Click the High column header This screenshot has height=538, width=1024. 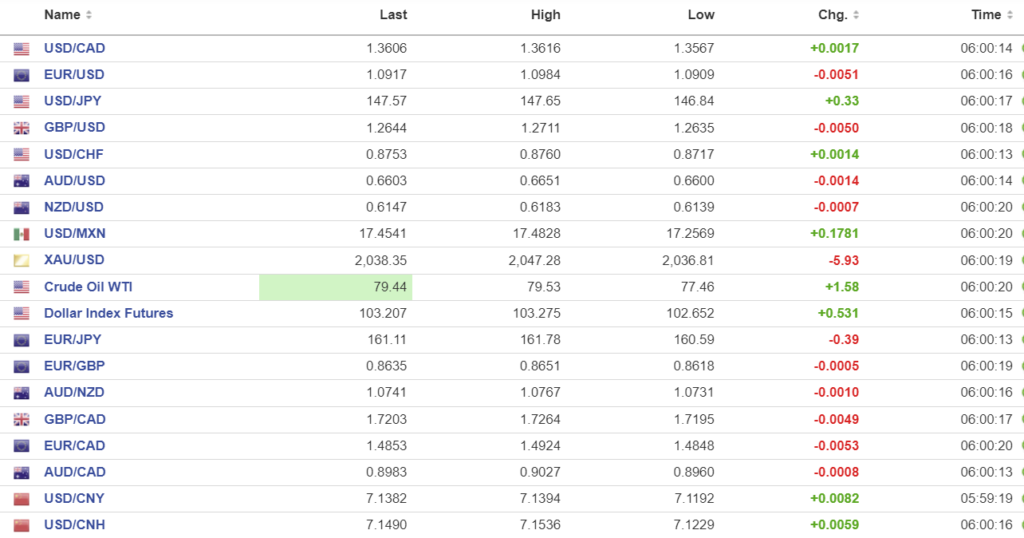tap(546, 15)
